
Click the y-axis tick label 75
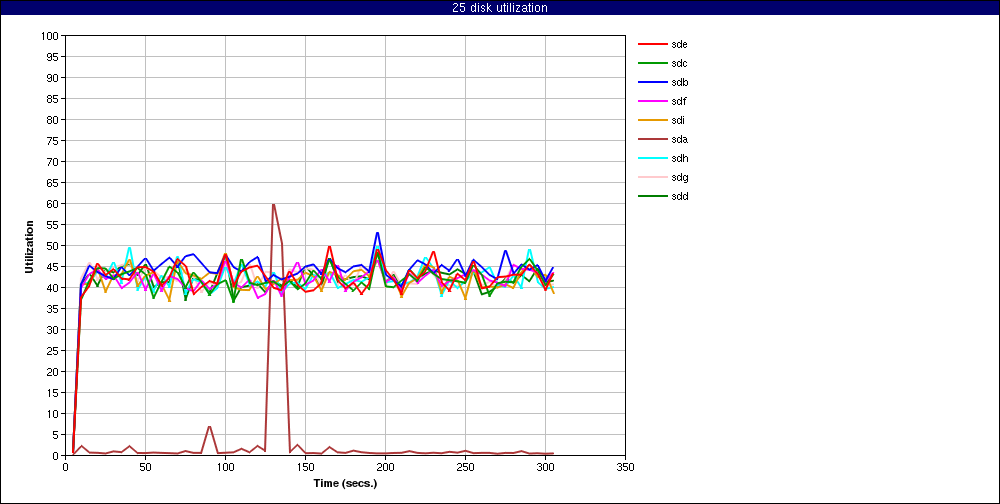(x=54, y=141)
